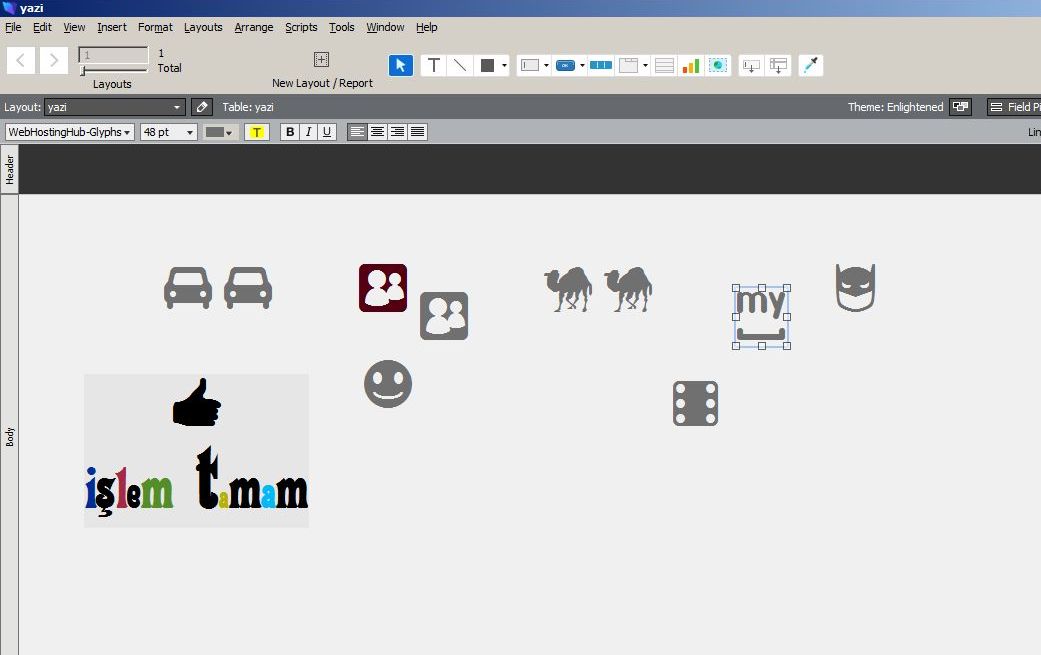This screenshot has width=1041, height=655.
Task: Click the pencil Edit Layout icon
Action: [202, 107]
